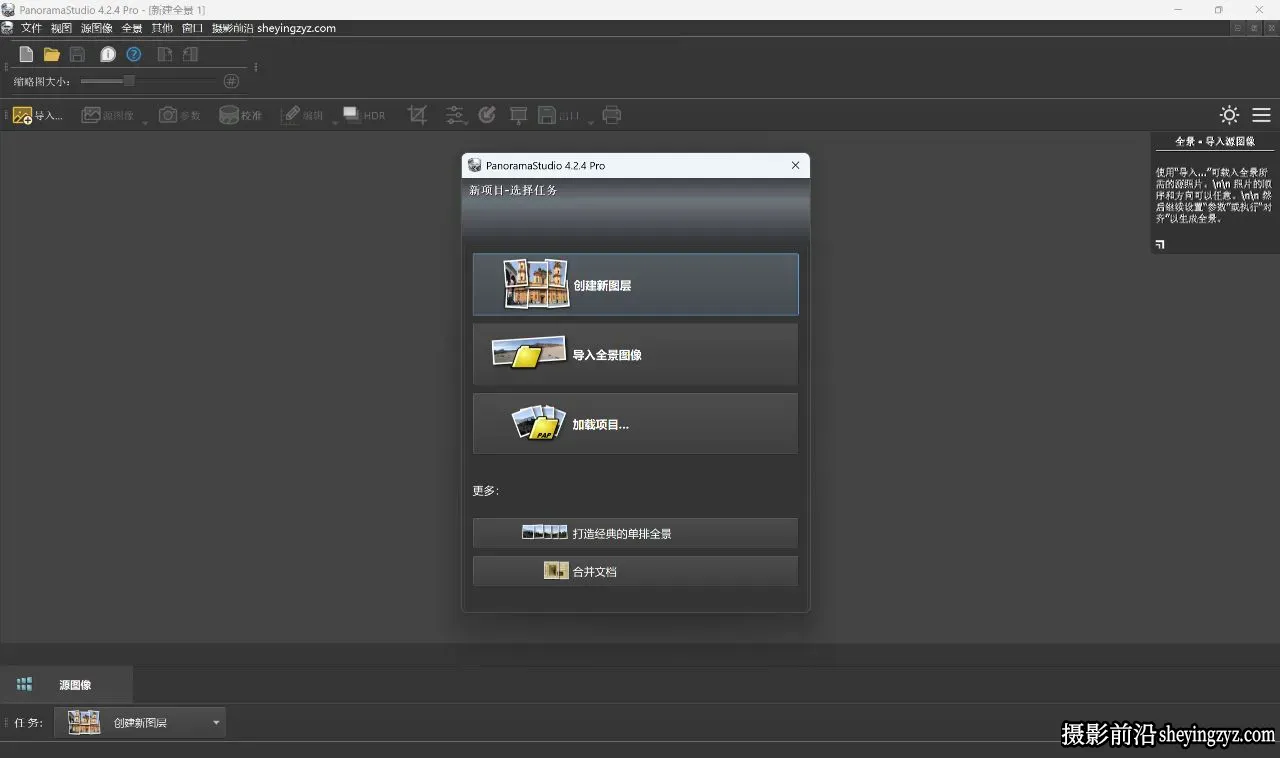Image resolution: width=1280 pixels, height=758 pixels.
Task: Open the 视图 menu
Action: pyautogui.click(x=61, y=28)
